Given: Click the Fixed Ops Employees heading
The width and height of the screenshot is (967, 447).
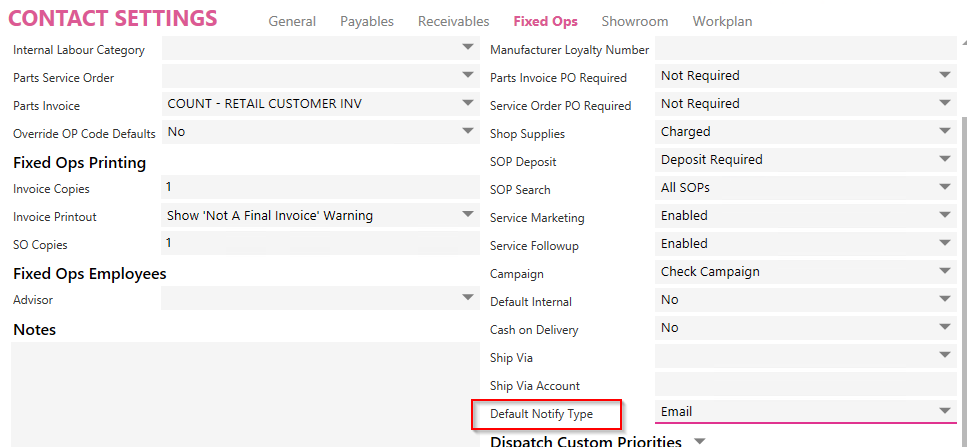Looking at the screenshot, I should coord(89,274).
